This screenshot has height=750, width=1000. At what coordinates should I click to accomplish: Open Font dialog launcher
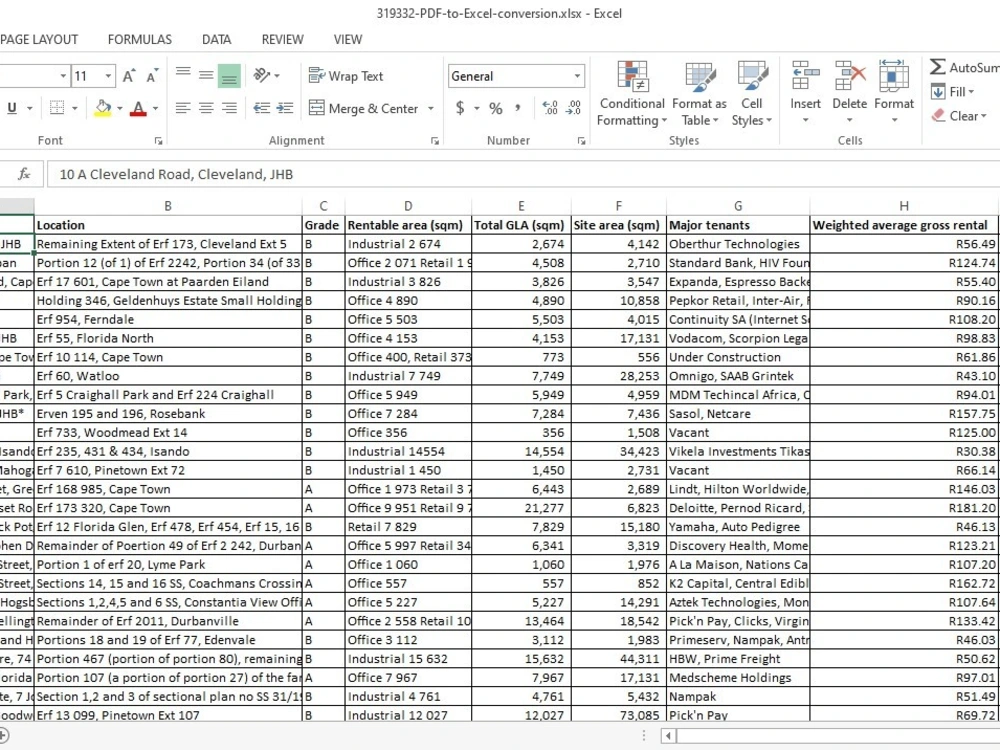158,141
